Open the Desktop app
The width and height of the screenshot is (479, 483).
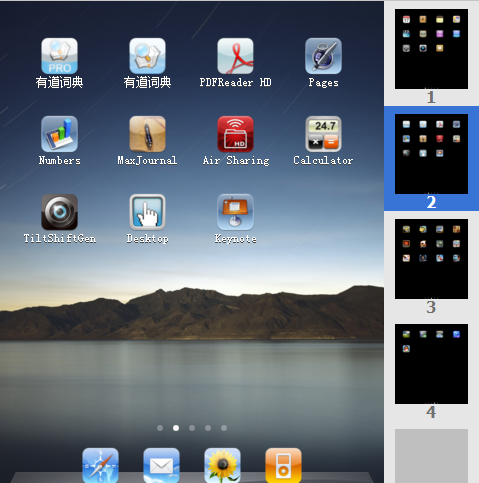click(x=147, y=212)
